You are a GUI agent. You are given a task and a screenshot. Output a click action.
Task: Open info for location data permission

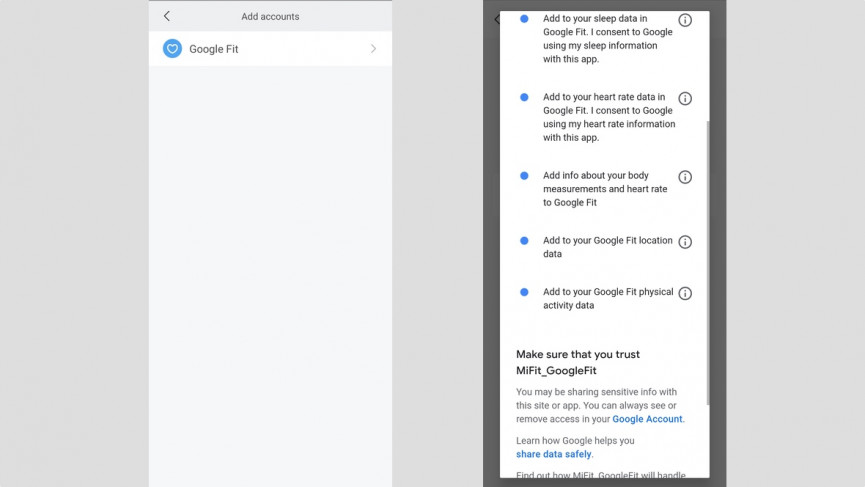pyautogui.click(x=685, y=242)
